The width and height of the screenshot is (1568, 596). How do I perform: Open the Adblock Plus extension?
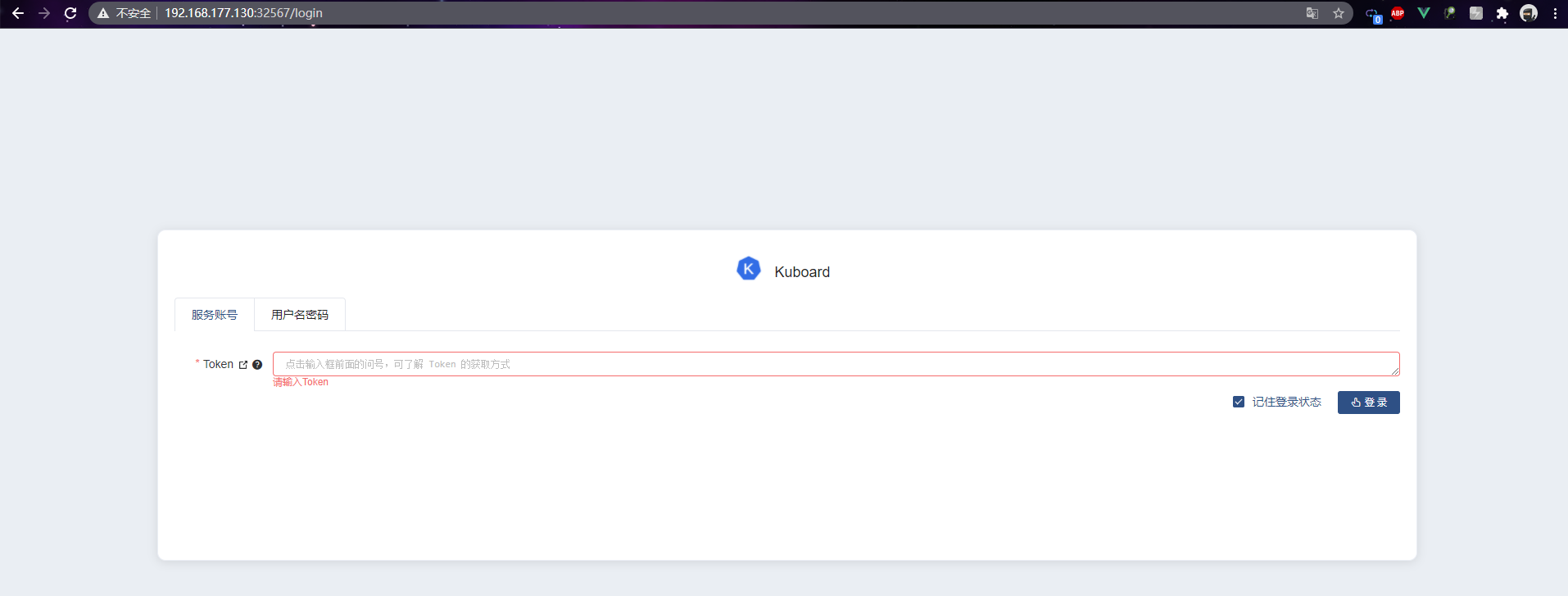tap(1398, 13)
